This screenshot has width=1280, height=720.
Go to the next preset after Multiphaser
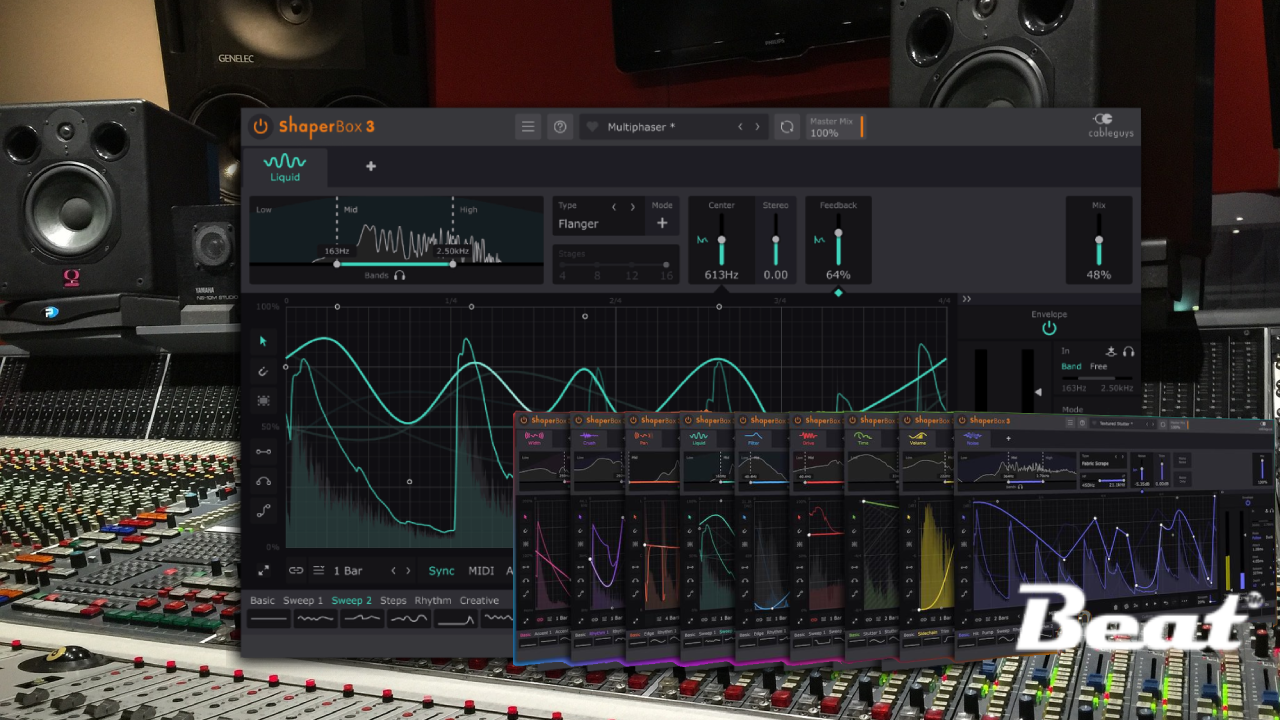[x=757, y=127]
